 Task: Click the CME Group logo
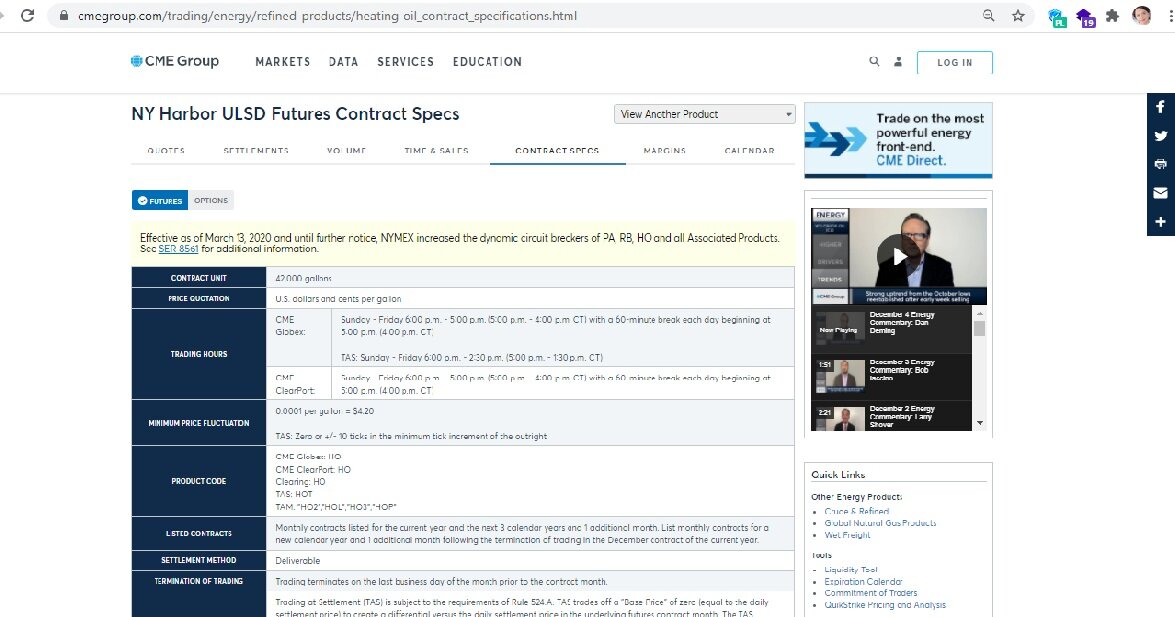click(175, 61)
